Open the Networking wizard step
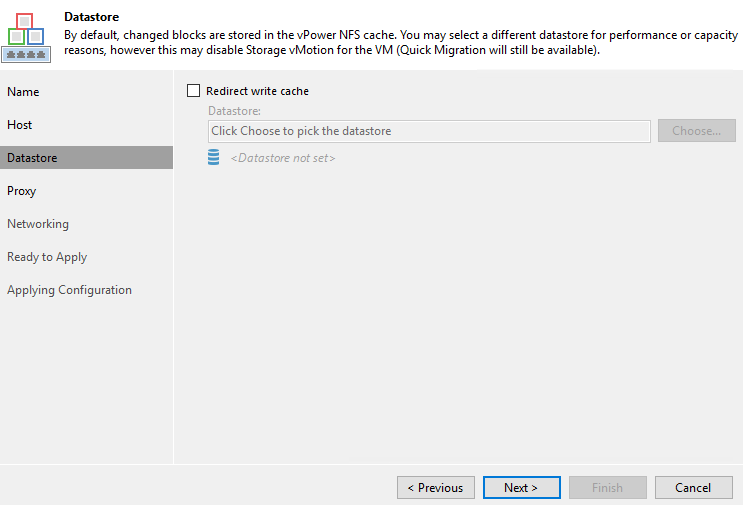Image resolution: width=743 pixels, height=505 pixels. point(38,224)
